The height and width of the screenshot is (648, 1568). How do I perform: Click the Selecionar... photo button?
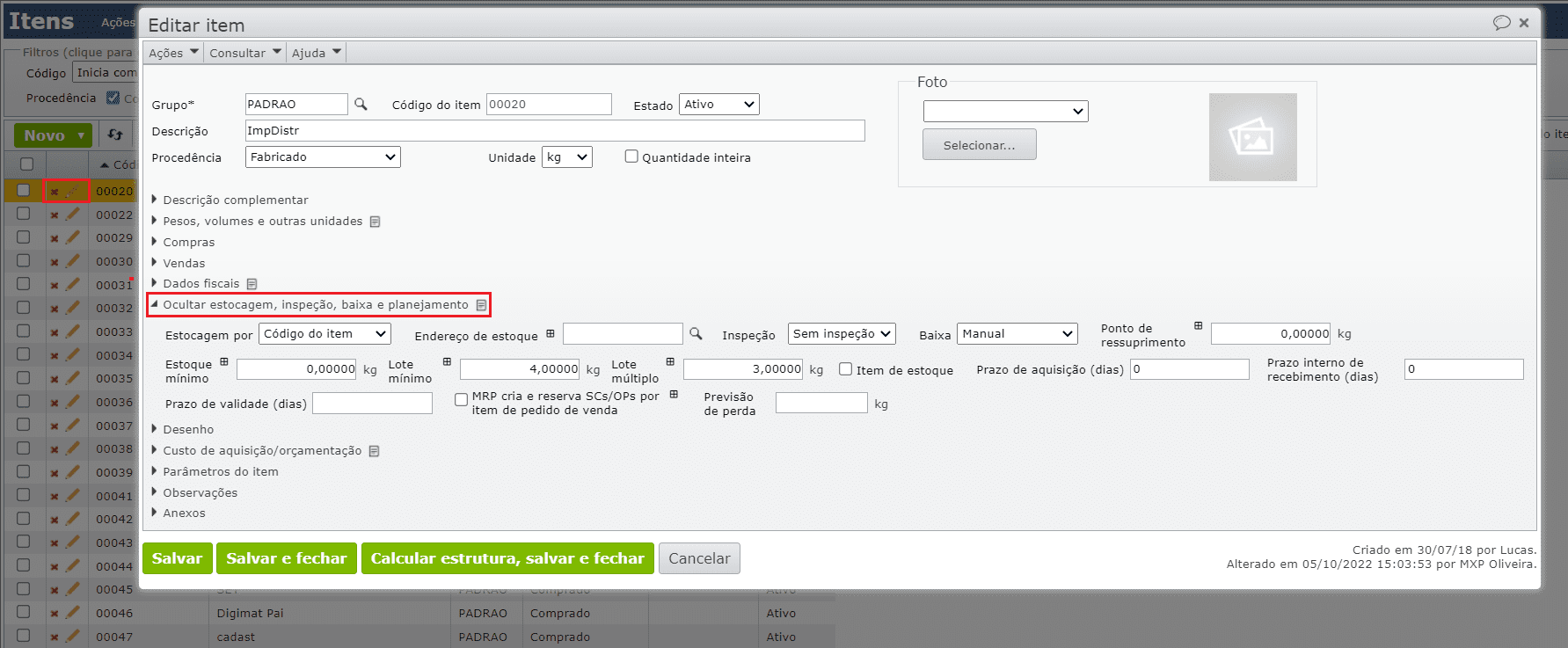[x=979, y=145]
